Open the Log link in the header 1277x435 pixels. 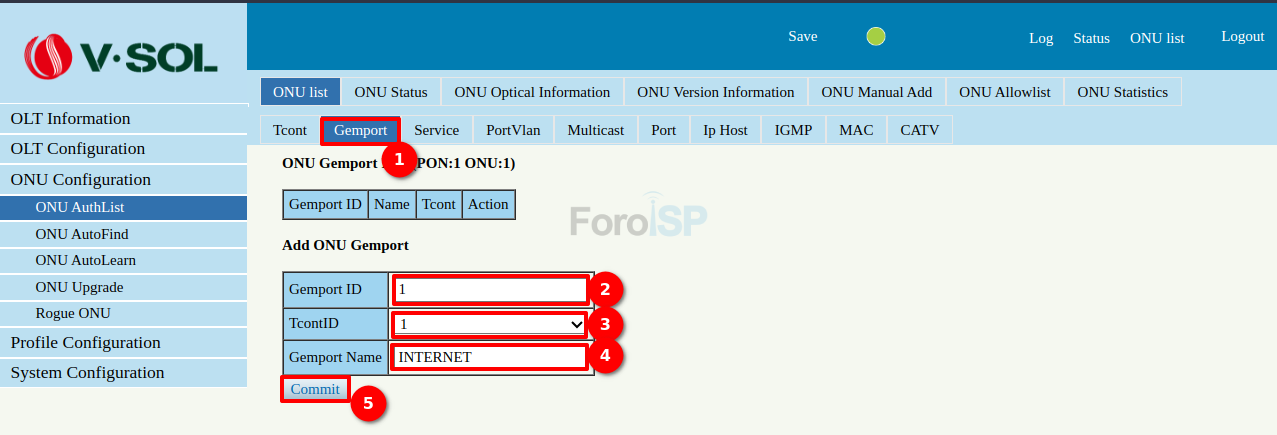[1041, 38]
